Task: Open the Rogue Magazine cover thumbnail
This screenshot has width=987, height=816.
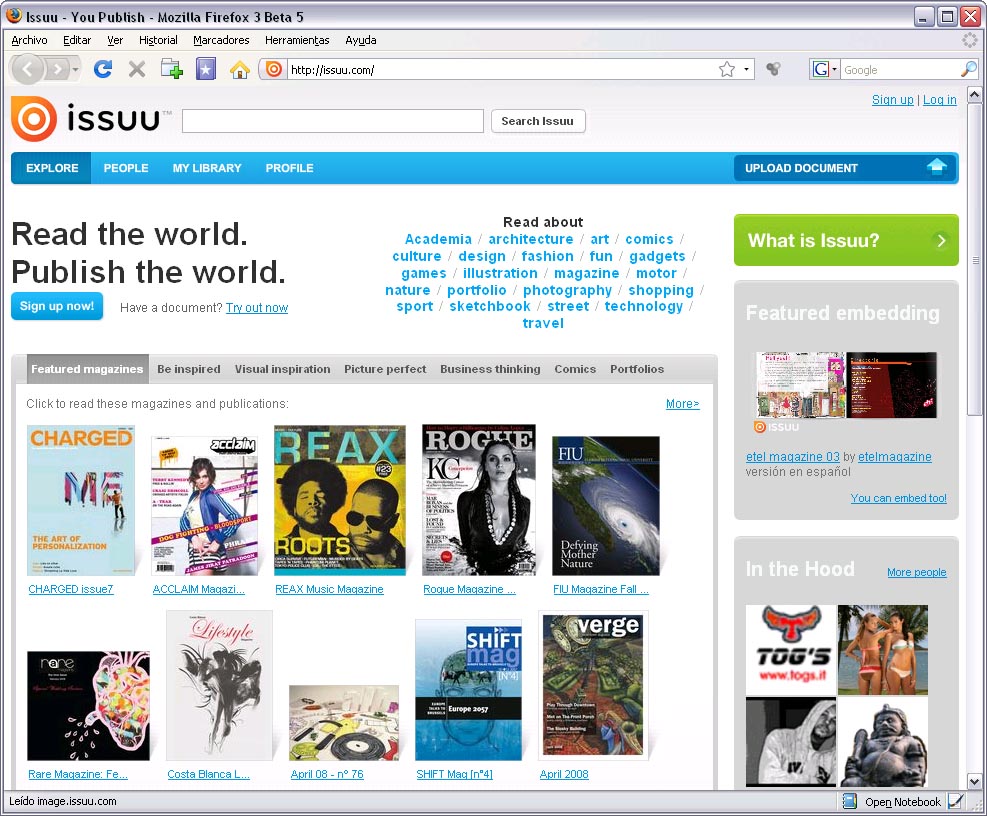Action: click(x=479, y=500)
